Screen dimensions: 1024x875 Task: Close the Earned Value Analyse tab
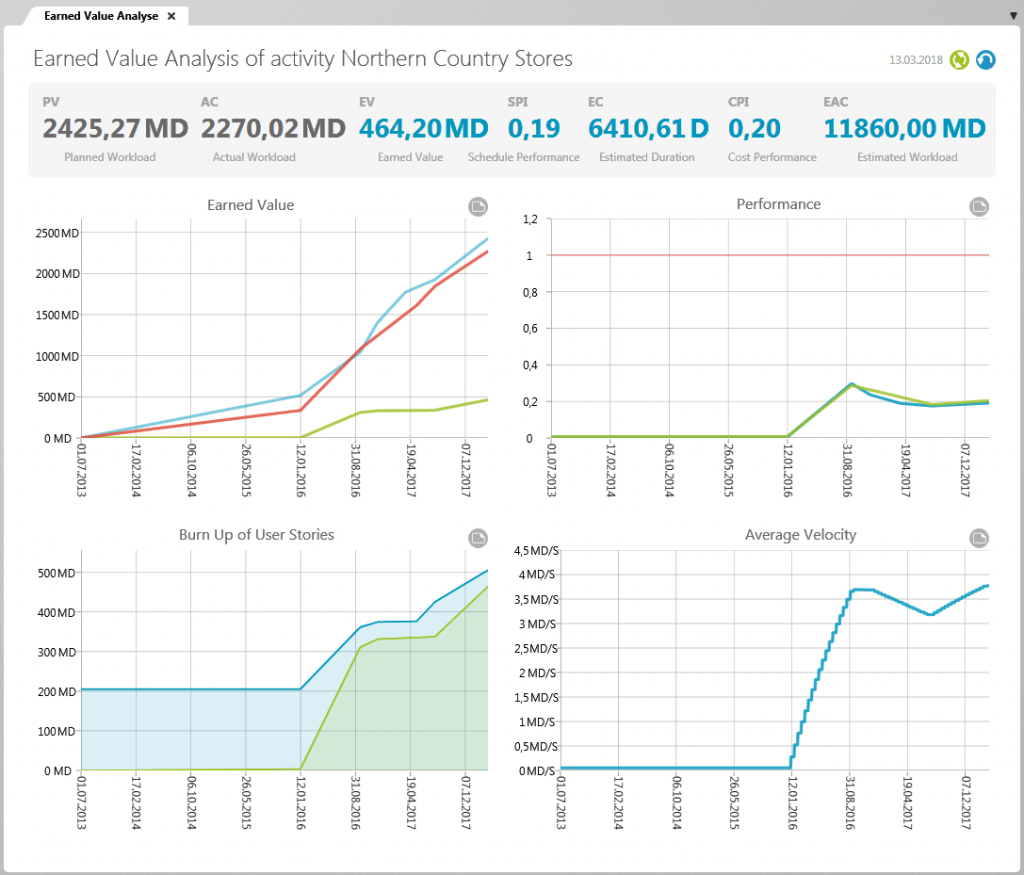point(170,15)
